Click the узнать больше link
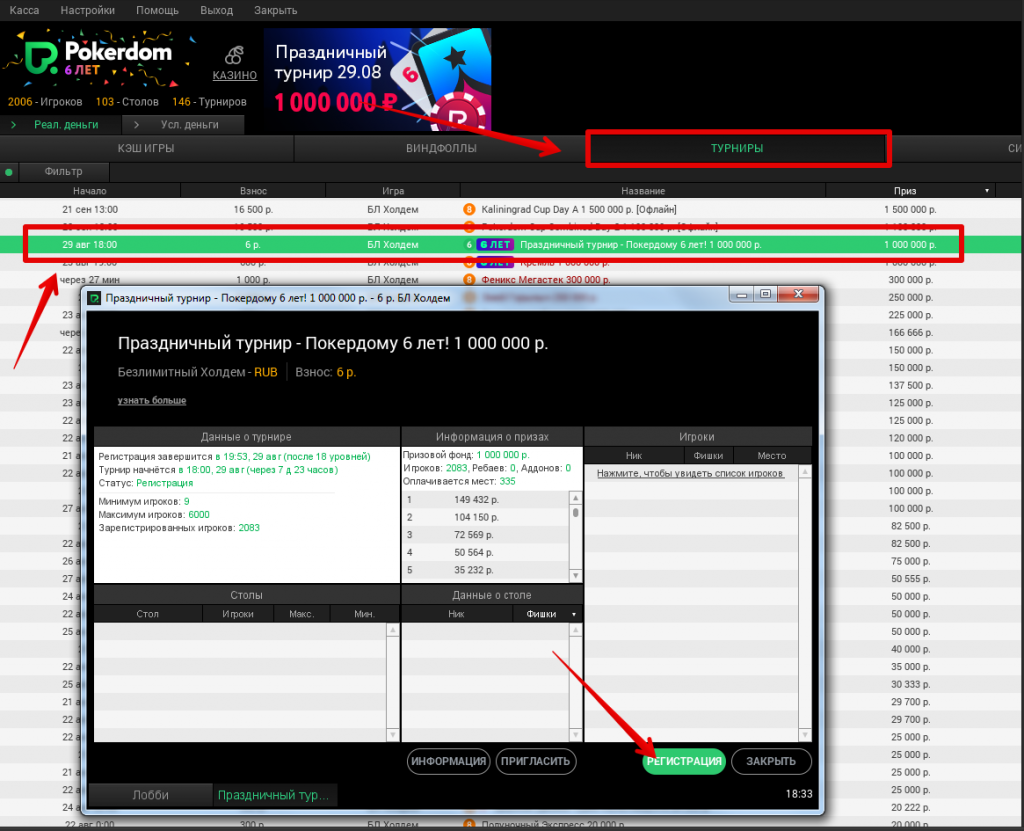 click(151, 401)
